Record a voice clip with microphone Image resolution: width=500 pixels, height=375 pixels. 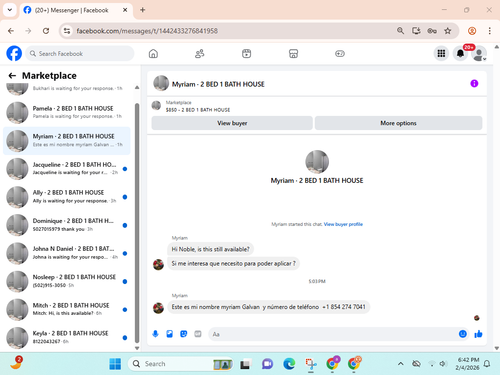tap(155, 334)
